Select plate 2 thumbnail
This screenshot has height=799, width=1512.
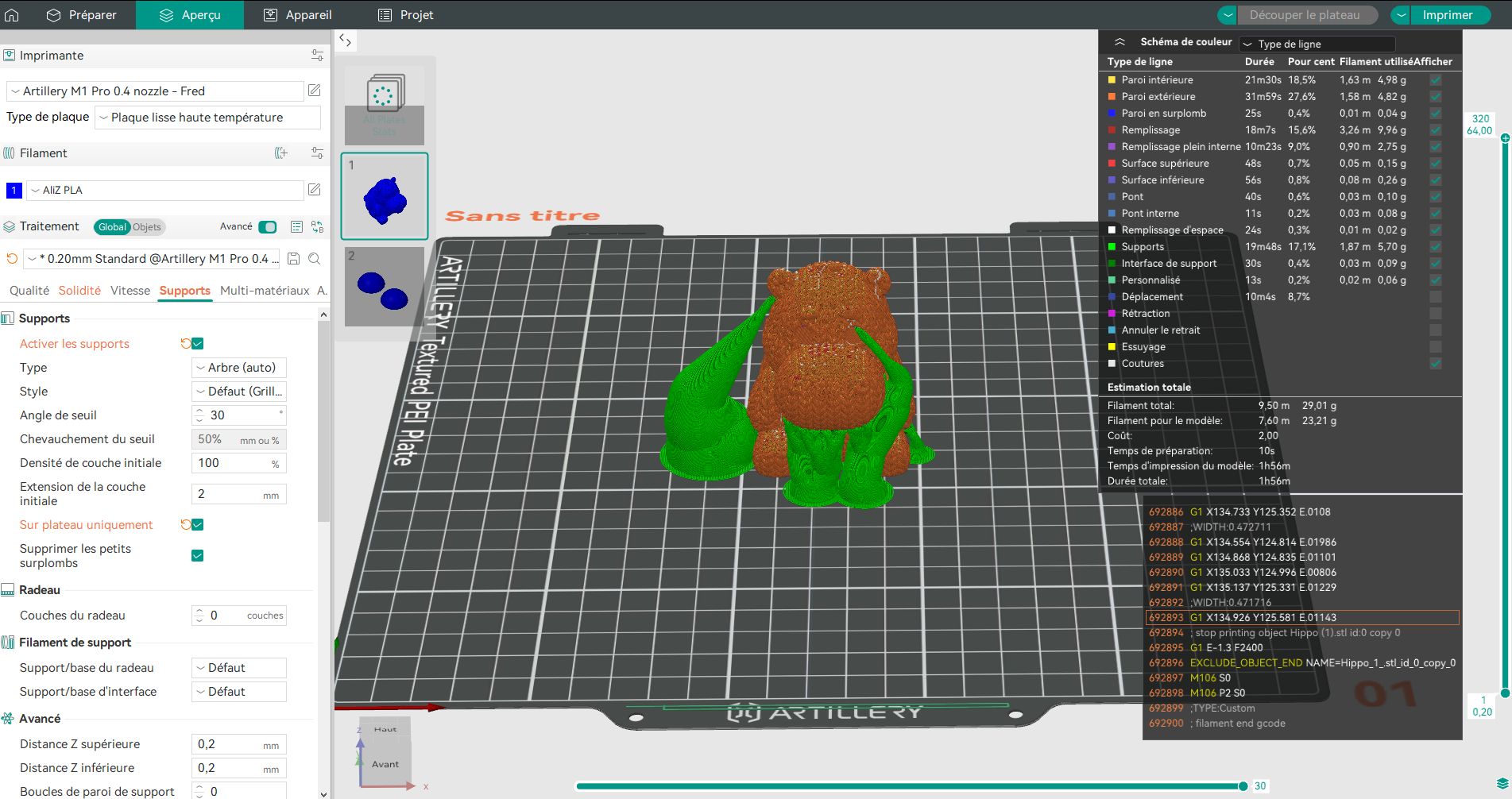point(385,287)
